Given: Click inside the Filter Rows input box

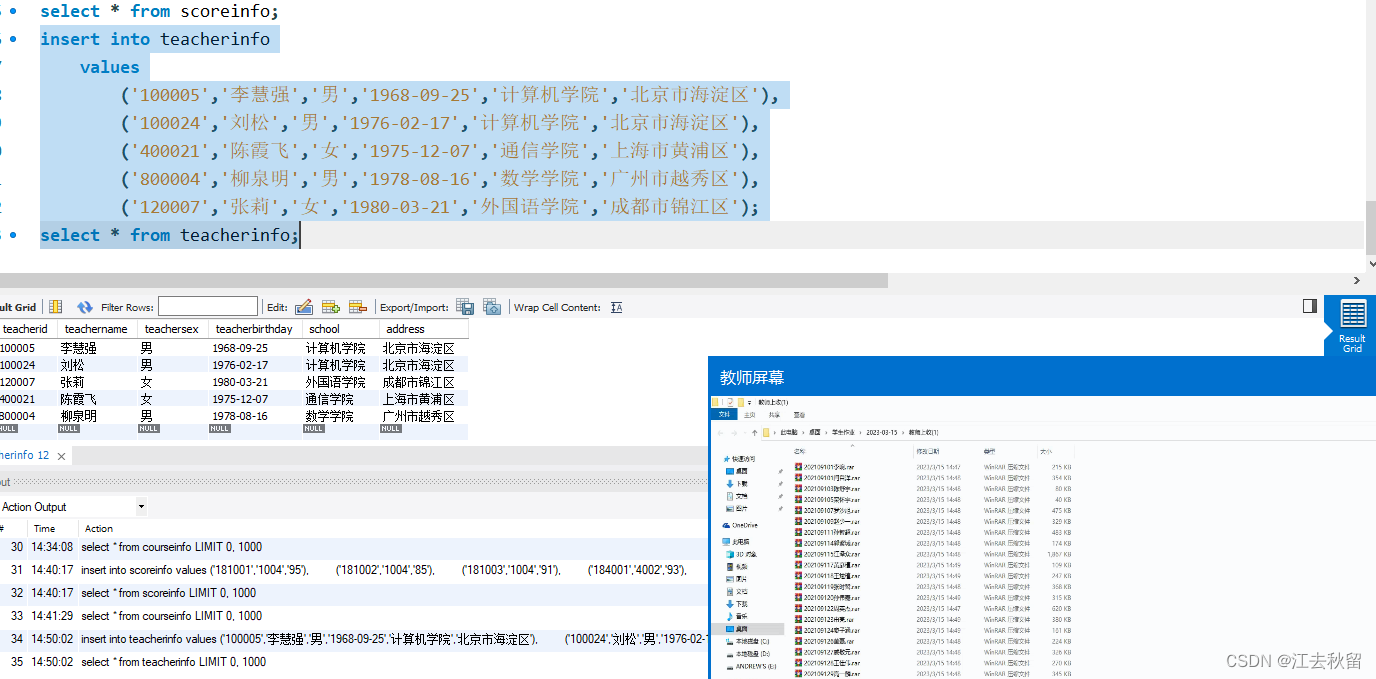Looking at the screenshot, I should click(207, 306).
